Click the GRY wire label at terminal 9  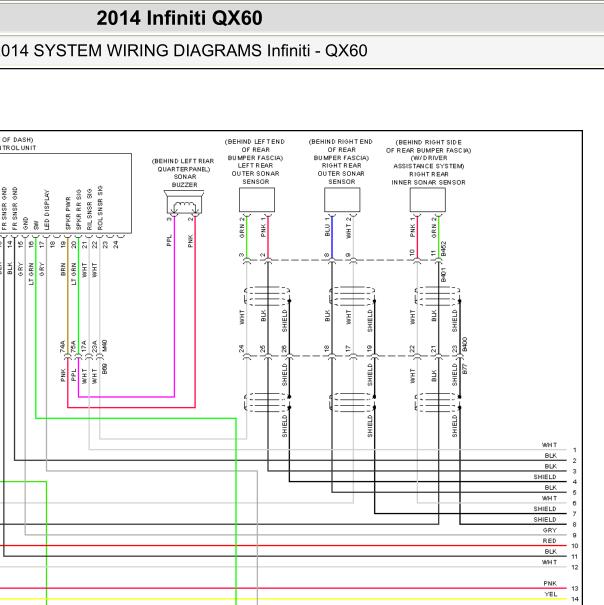(x=550, y=530)
